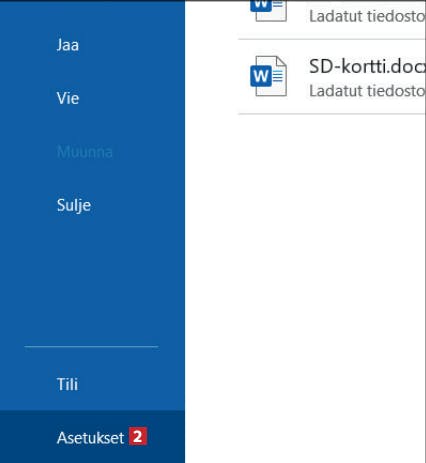The height and width of the screenshot is (463, 426).
Task: Open the SD-kortti.docx Word document icon
Action: [x=268, y=76]
